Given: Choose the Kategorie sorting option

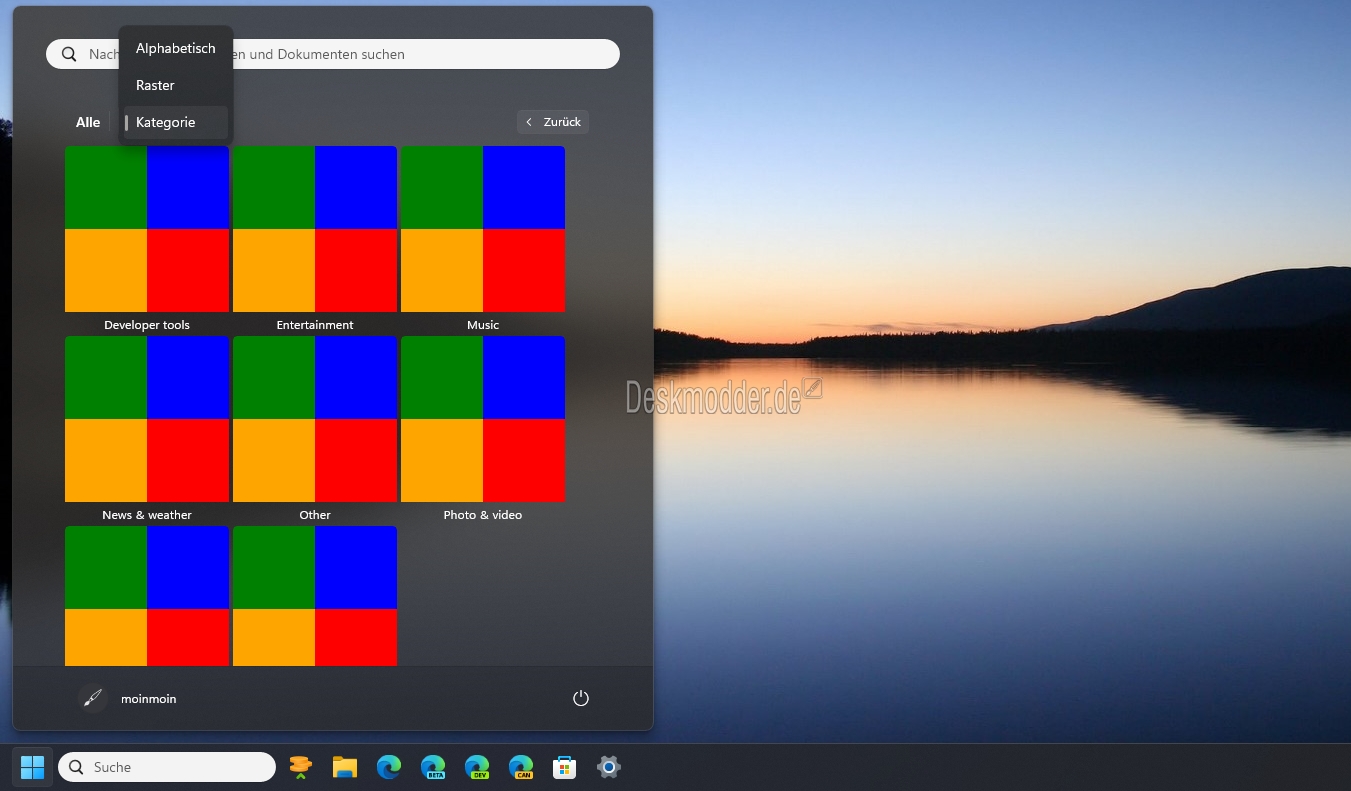Looking at the screenshot, I should (165, 122).
